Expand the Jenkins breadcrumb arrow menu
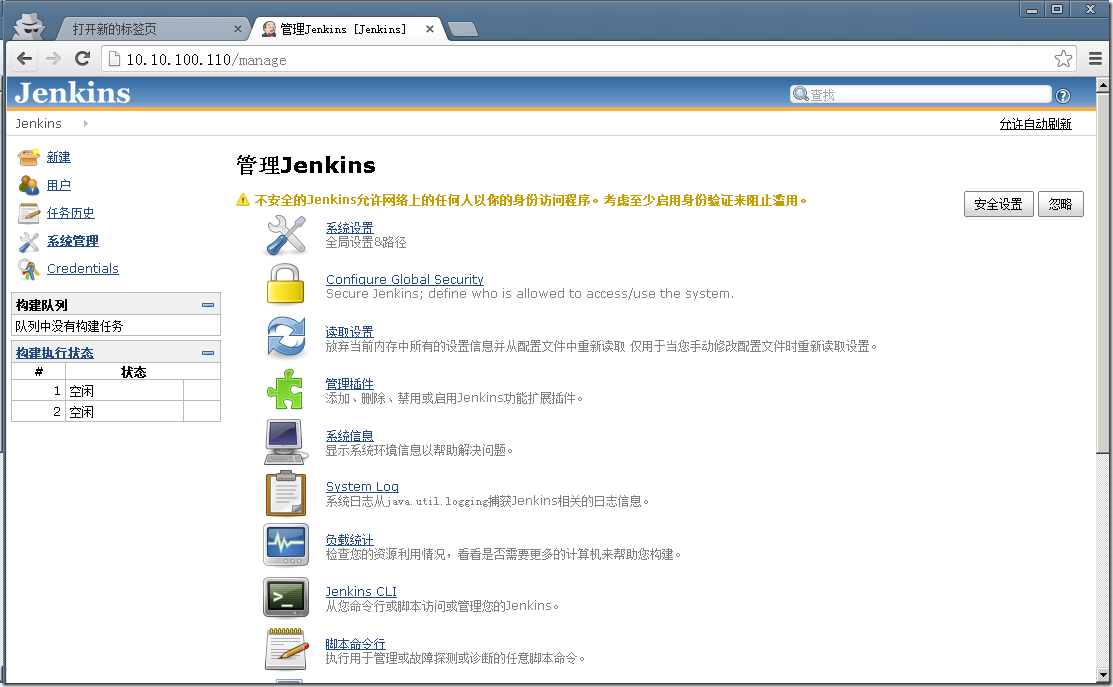 click(x=85, y=123)
